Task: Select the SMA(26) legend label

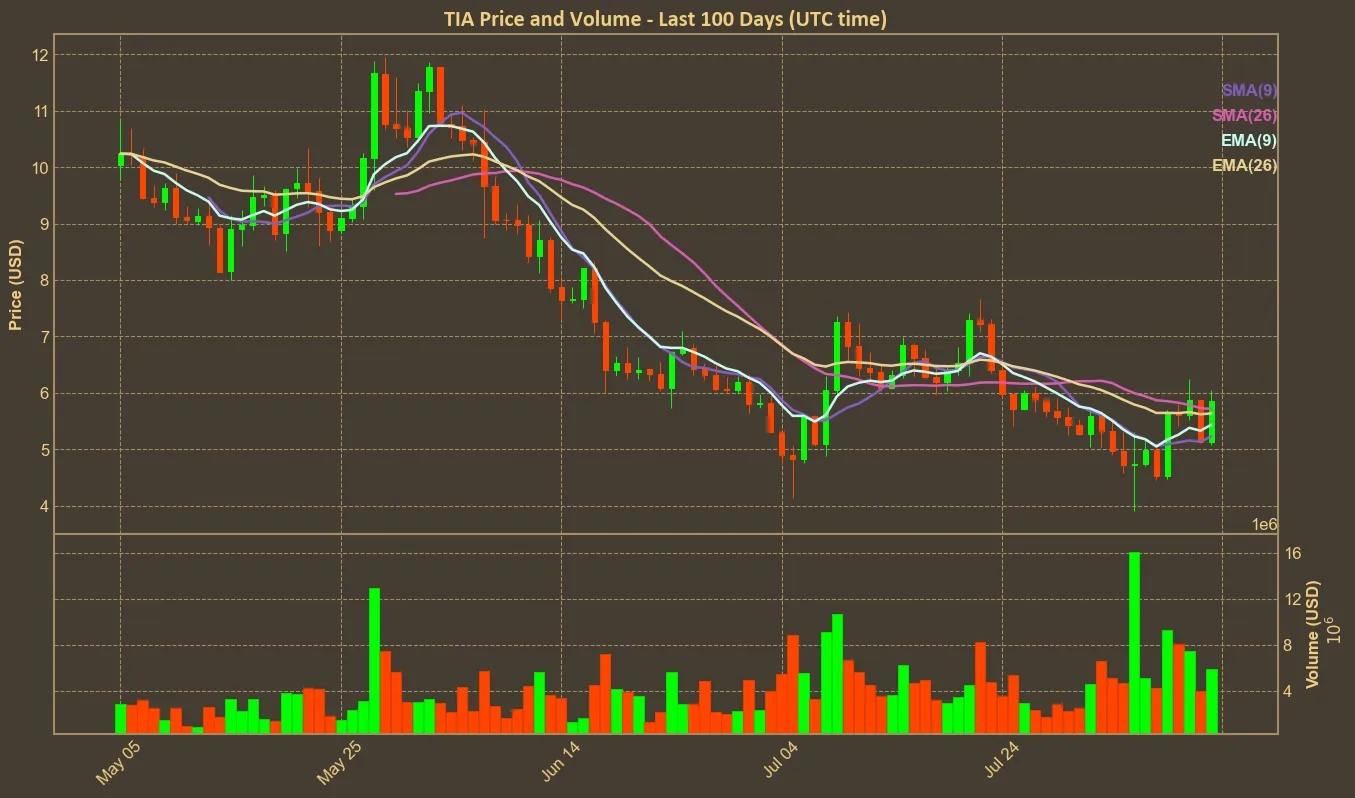Action: pyautogui.click(x=1245, y=116)
